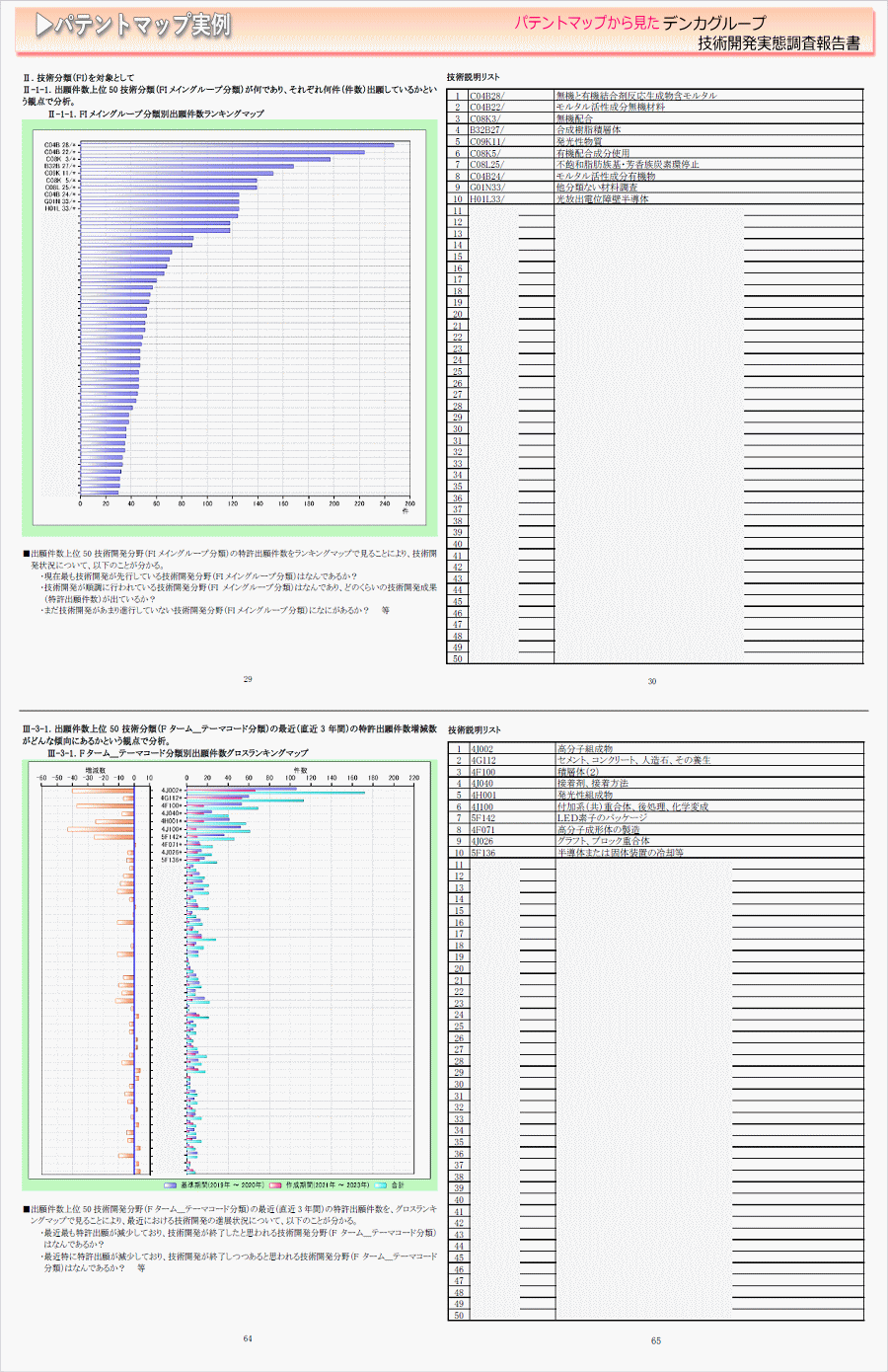This screenshot has height=1372, width=888.
Task: Click description 有機配合成分使用
Action: click(x=593, y=154)
